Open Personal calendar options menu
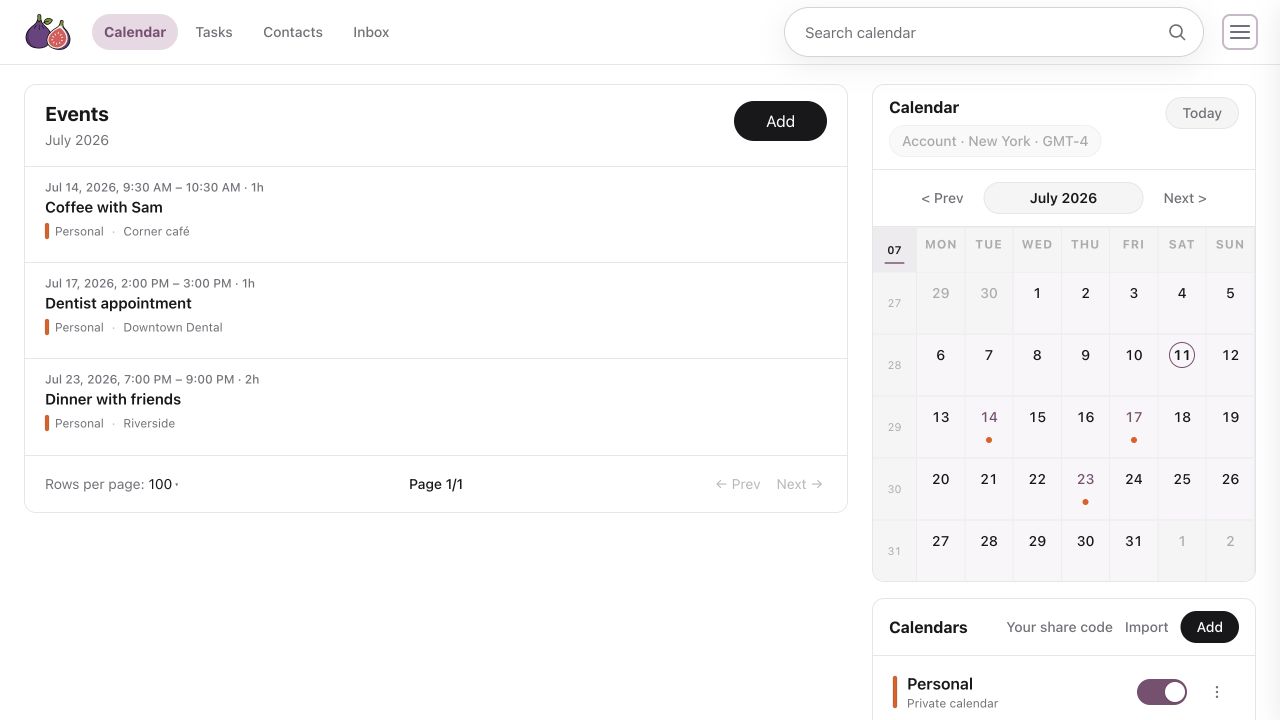1280x720 pixels. coord(1217,692)
